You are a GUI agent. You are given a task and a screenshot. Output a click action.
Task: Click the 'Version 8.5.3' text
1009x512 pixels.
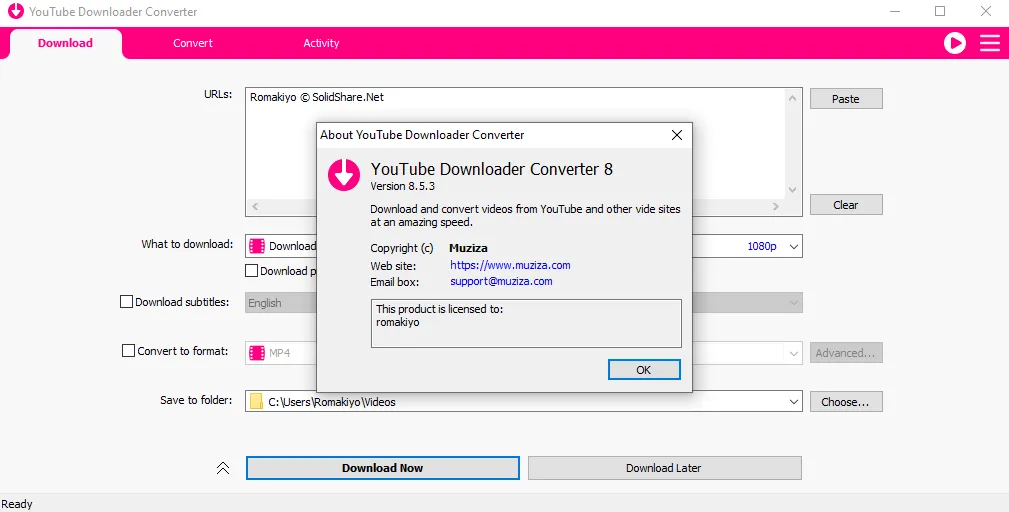point(402,186)
